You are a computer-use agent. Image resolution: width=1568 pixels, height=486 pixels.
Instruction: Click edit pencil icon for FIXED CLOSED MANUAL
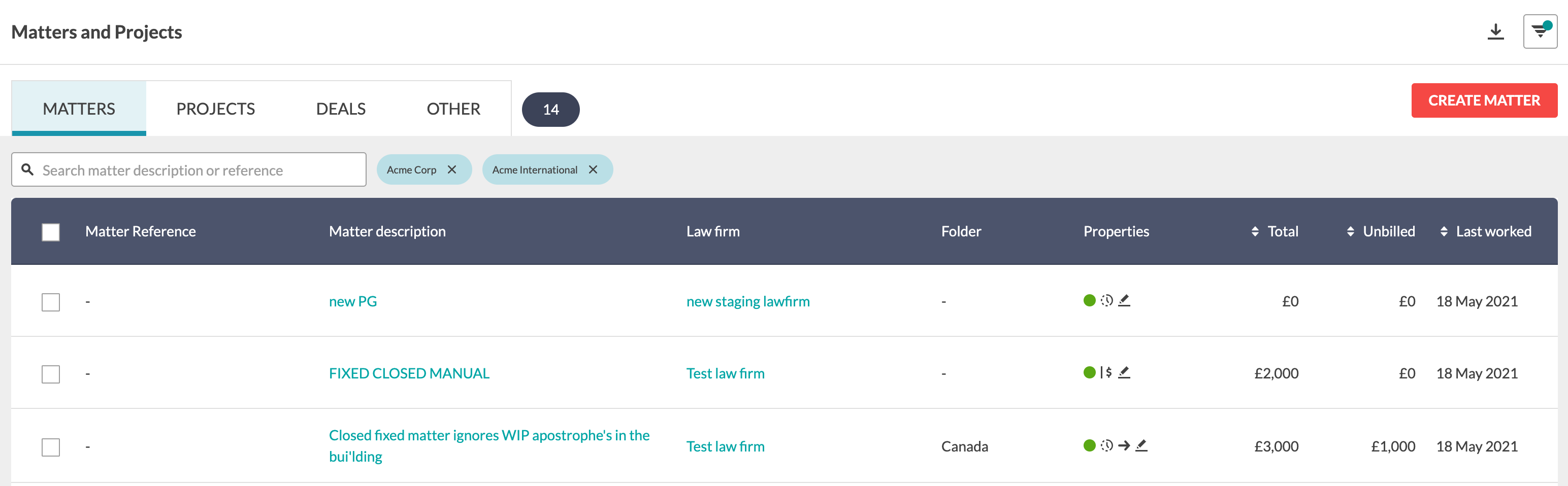[1124, 372]
